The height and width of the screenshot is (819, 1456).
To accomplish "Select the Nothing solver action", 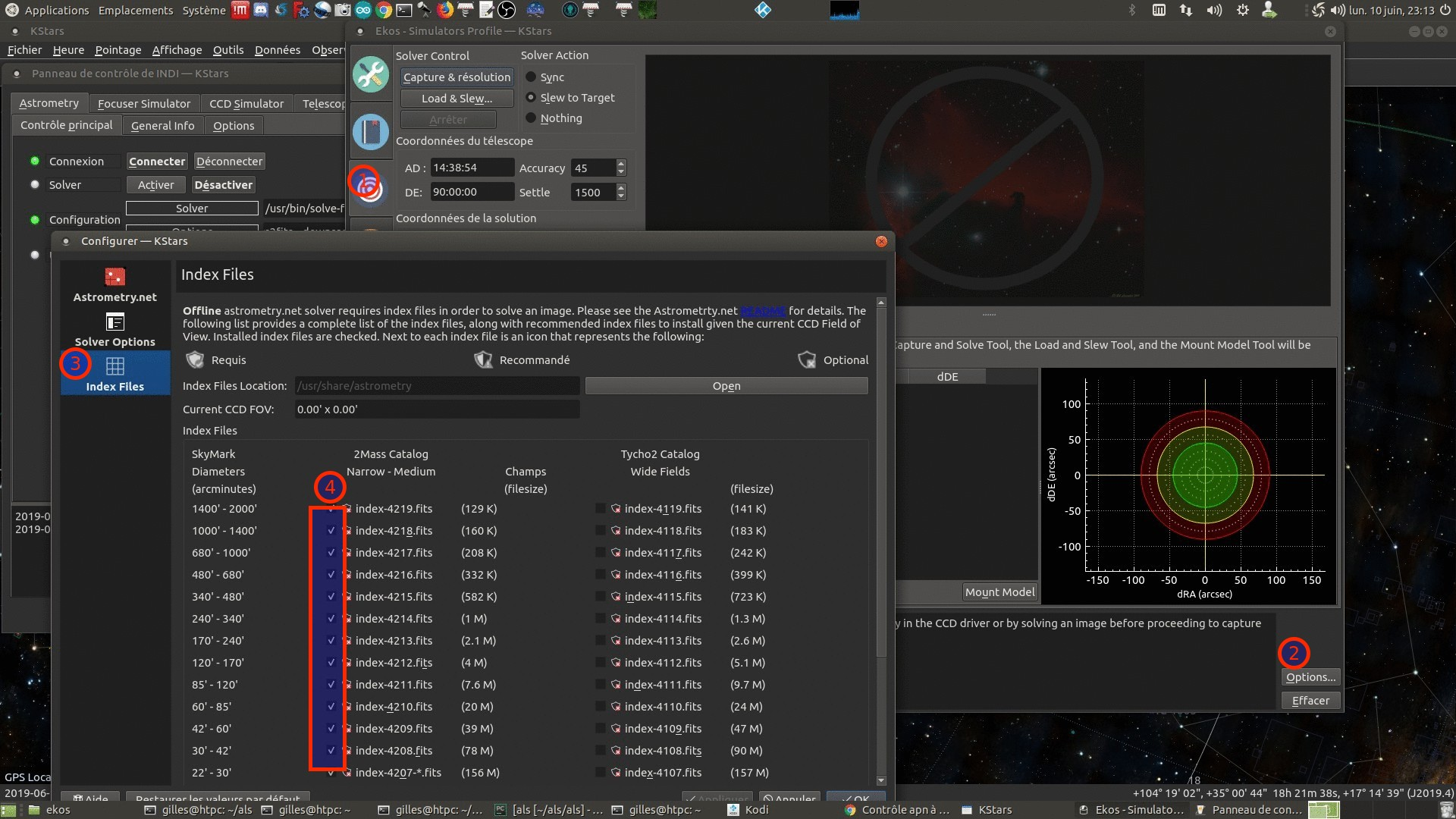I will click(532, 118).
